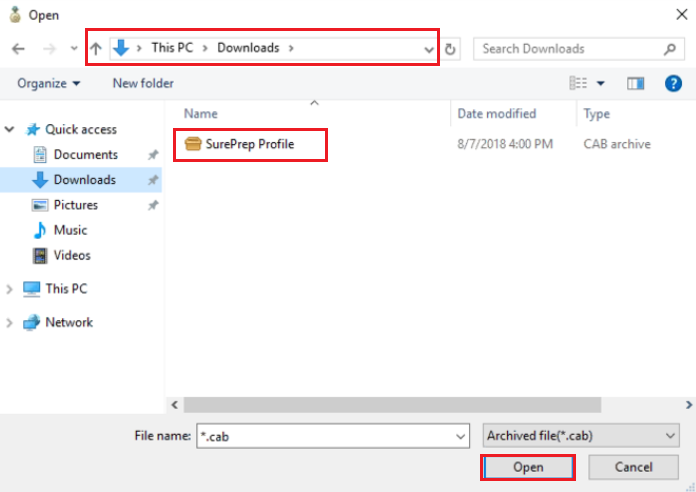The image size is (696, 492).
Task: Go back with the left arrow
Action: [18, 48]
